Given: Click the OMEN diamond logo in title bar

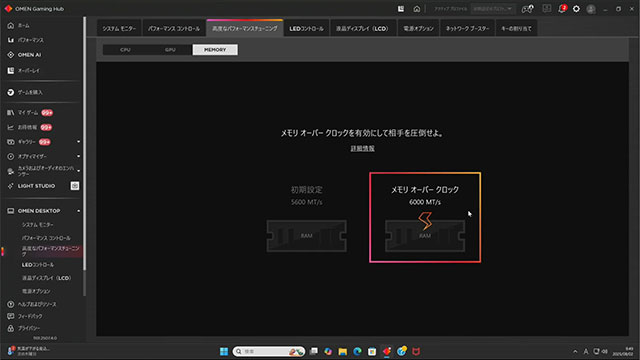Looking at the screenshot, I should 8,9.
